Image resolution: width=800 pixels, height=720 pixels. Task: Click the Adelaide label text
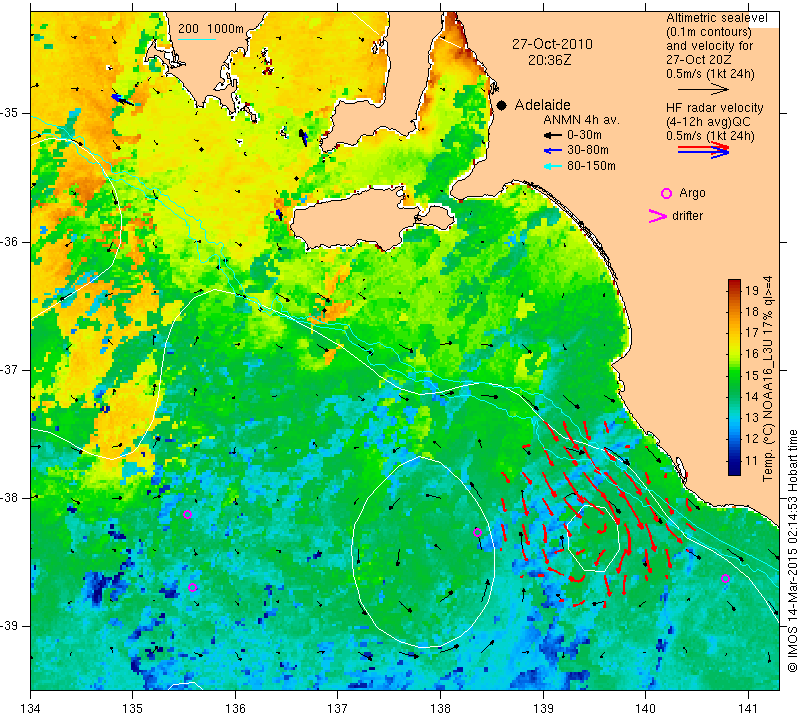(542, 105)
